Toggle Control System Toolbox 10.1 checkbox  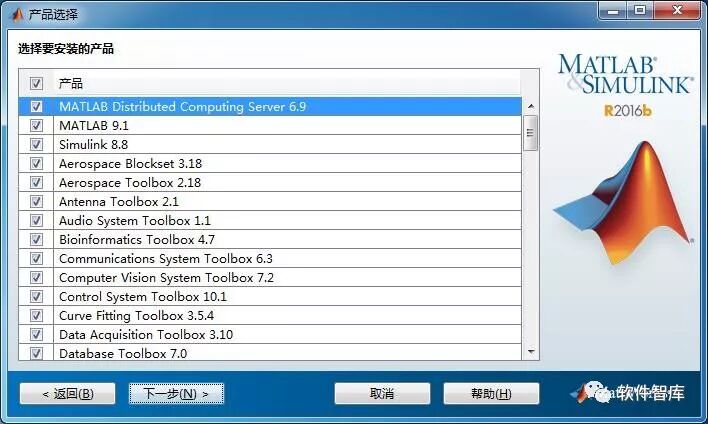point(36,296)
